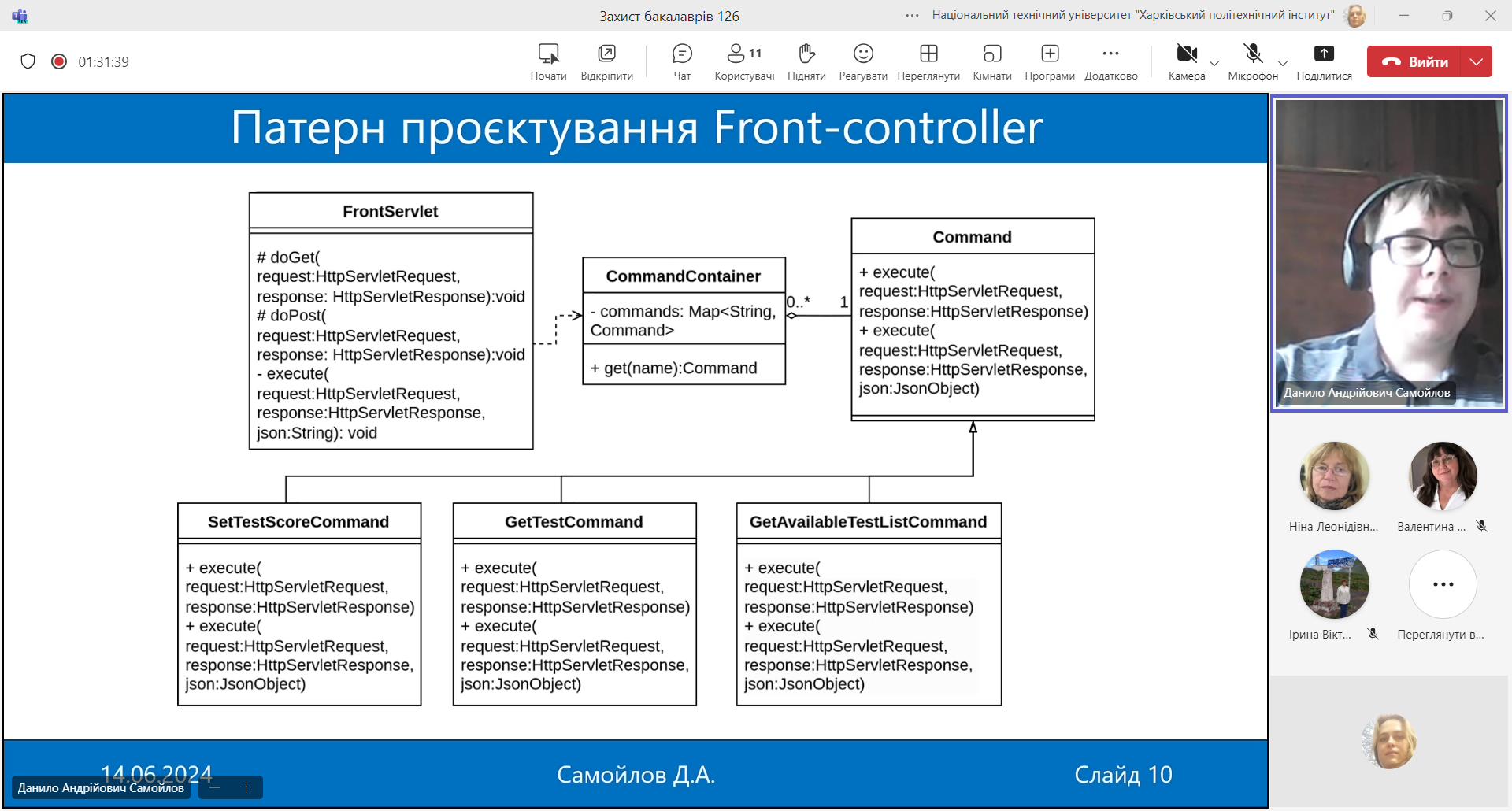Click the recording indicator icon
The image size is (1512, 811).
[x=59, y=61]
